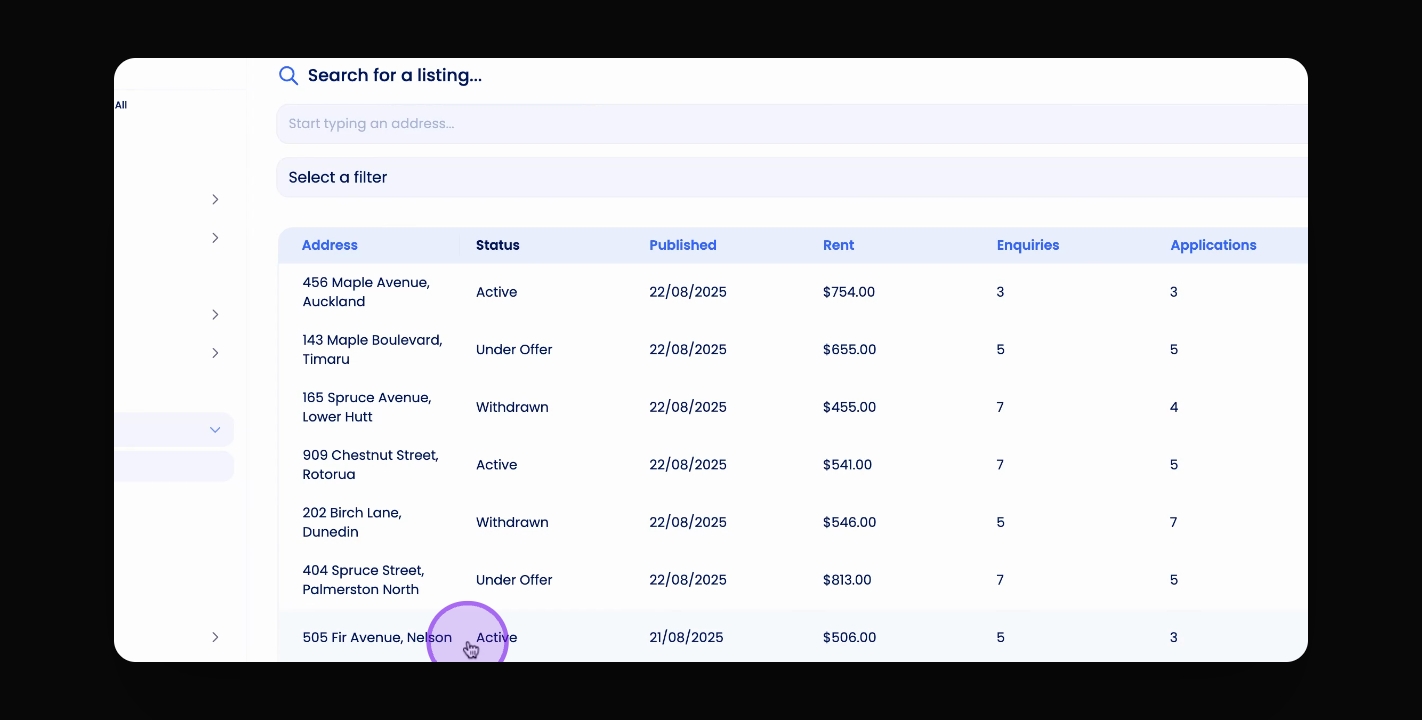Sort by the Rent column header

pyautogui.click(x=838, y=245)
